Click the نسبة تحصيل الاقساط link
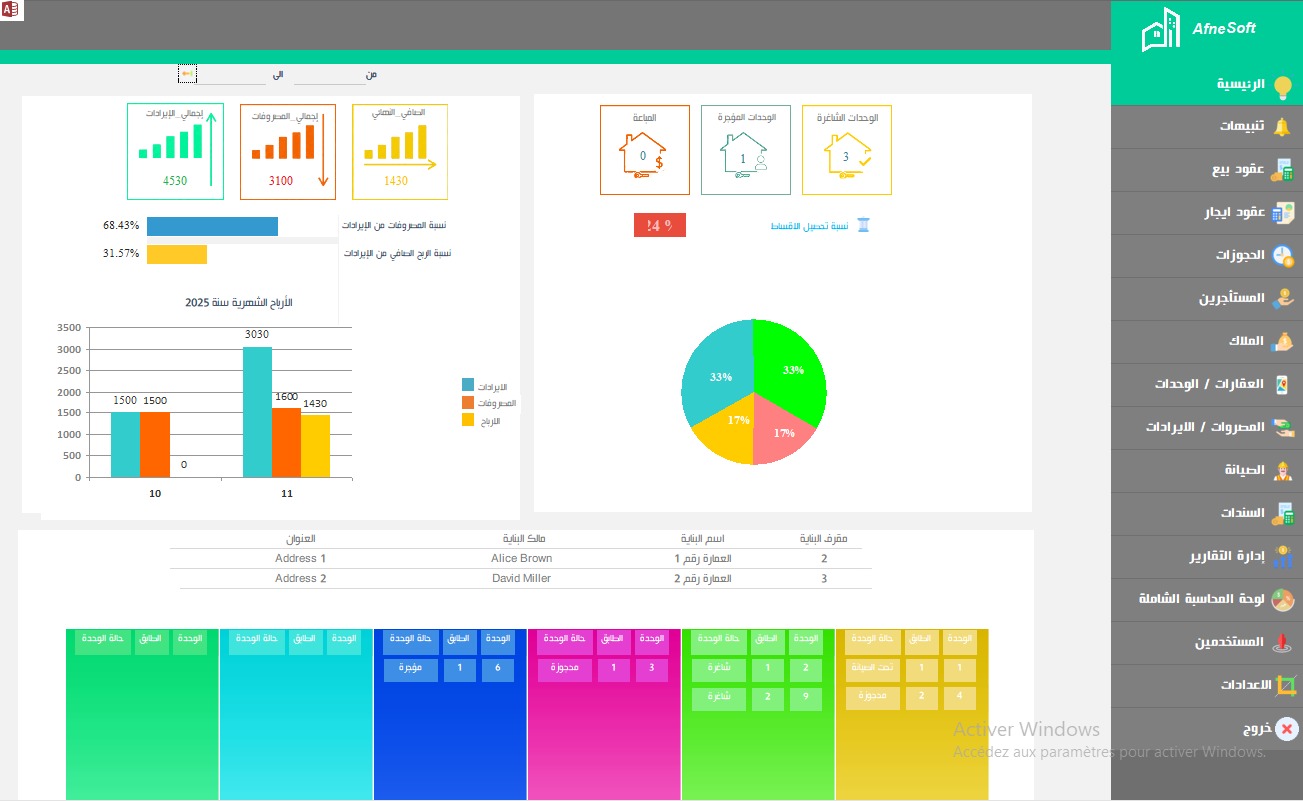Image resolution: width=1303 pixels, height=801 pixels. click(809, 227)
